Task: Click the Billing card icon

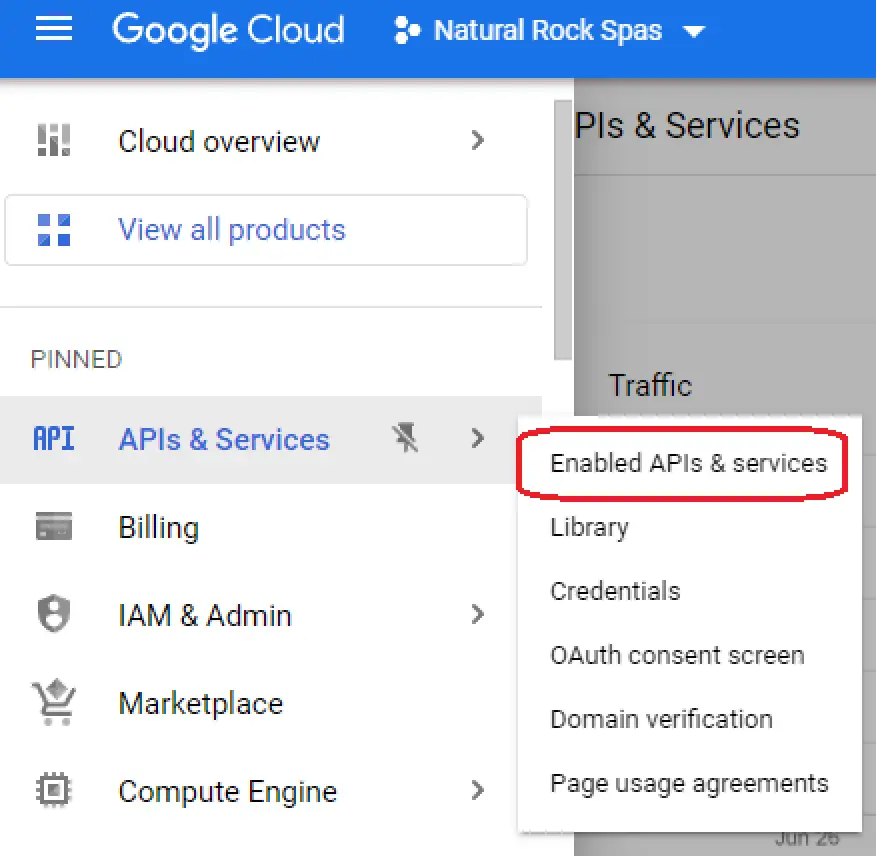Action: (54, 526)
